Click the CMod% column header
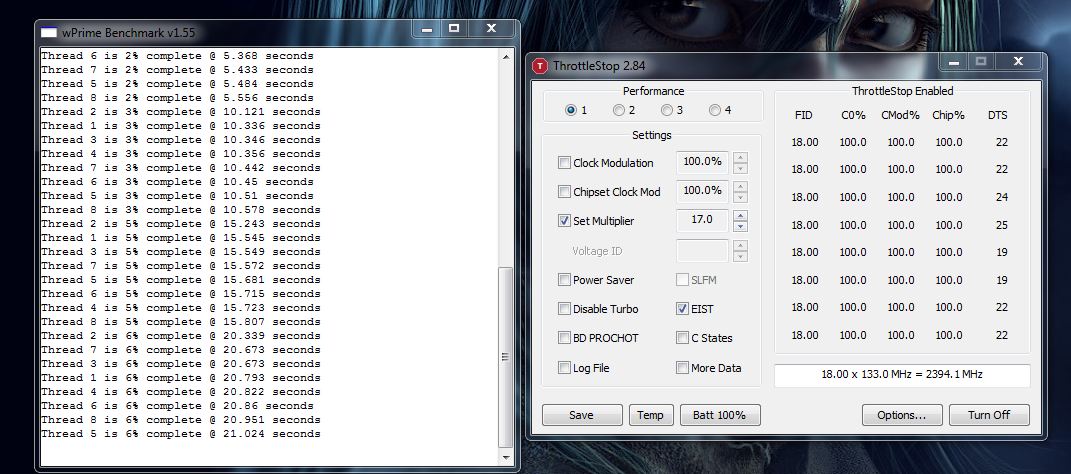Screen dimensions: 1071x474 [x=900, y=115]
